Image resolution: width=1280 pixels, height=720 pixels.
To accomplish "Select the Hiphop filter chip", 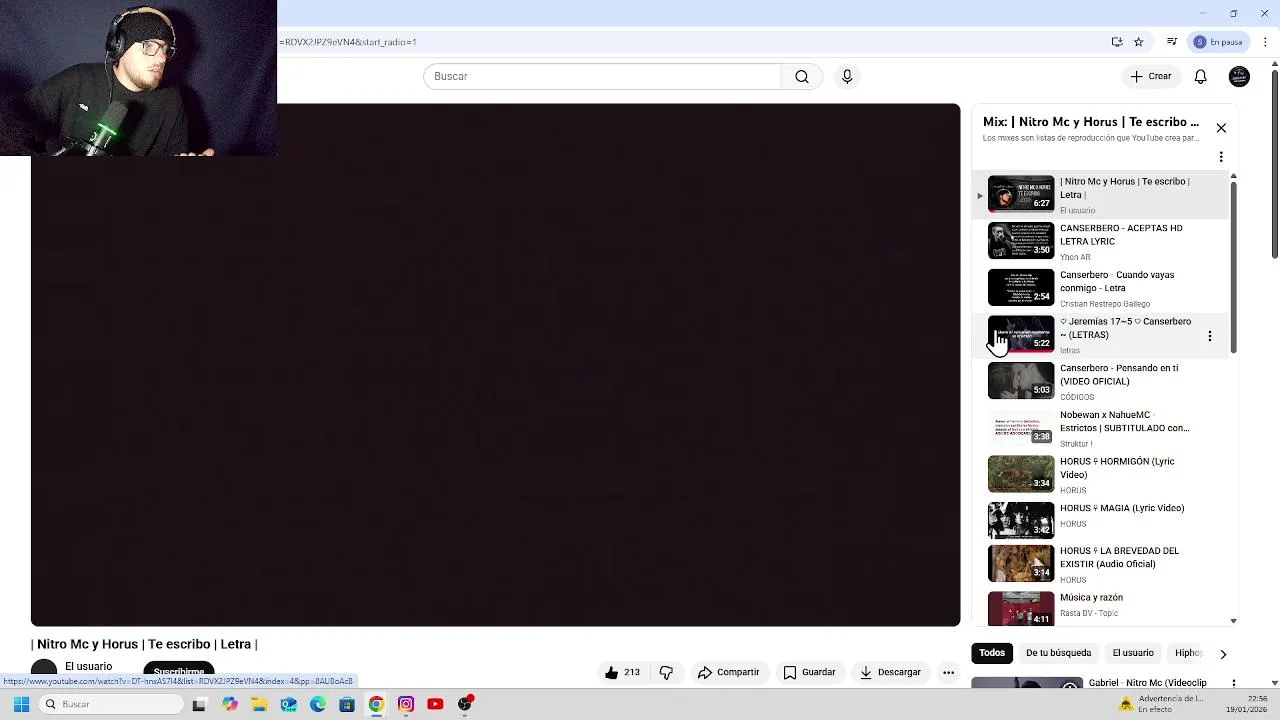I will click(1187, 653).
